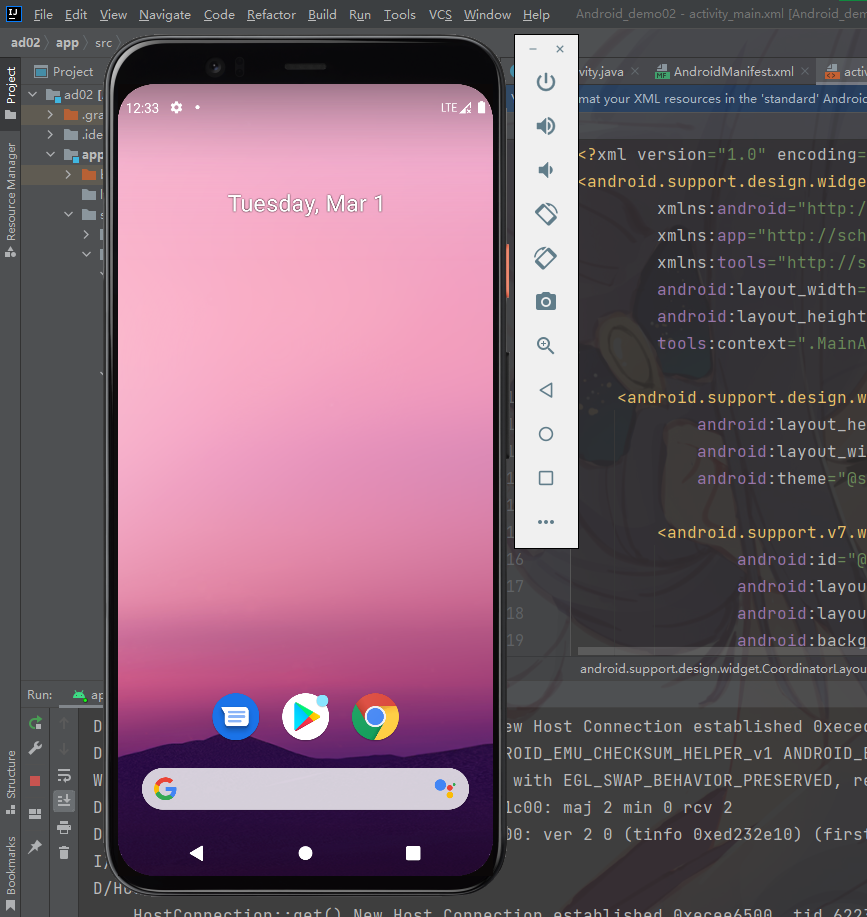Expand the .gra folder in the project tree
This screenshot has width=867, height=917.
click(x=50, y=115)
